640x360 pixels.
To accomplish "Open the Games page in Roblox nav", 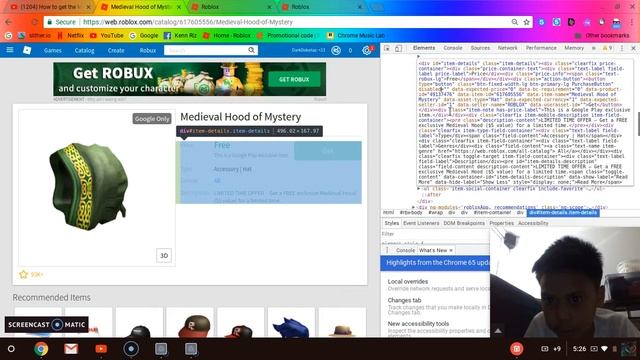I will [x=53, y=50].
